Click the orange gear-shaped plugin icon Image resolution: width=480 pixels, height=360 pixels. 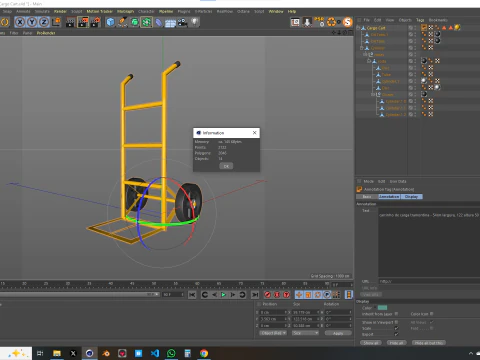(331, 22)
